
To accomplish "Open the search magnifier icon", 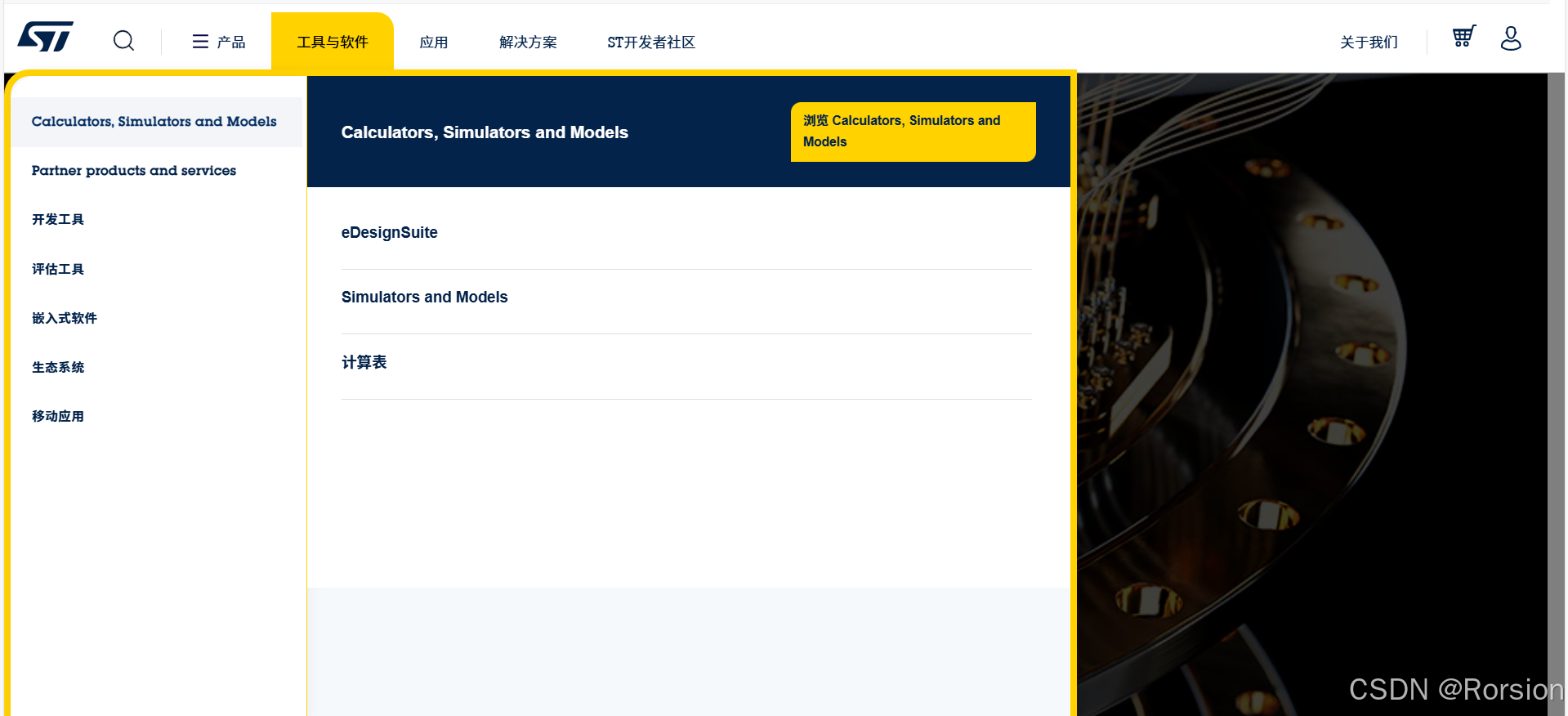I will (x=123, y=40).
